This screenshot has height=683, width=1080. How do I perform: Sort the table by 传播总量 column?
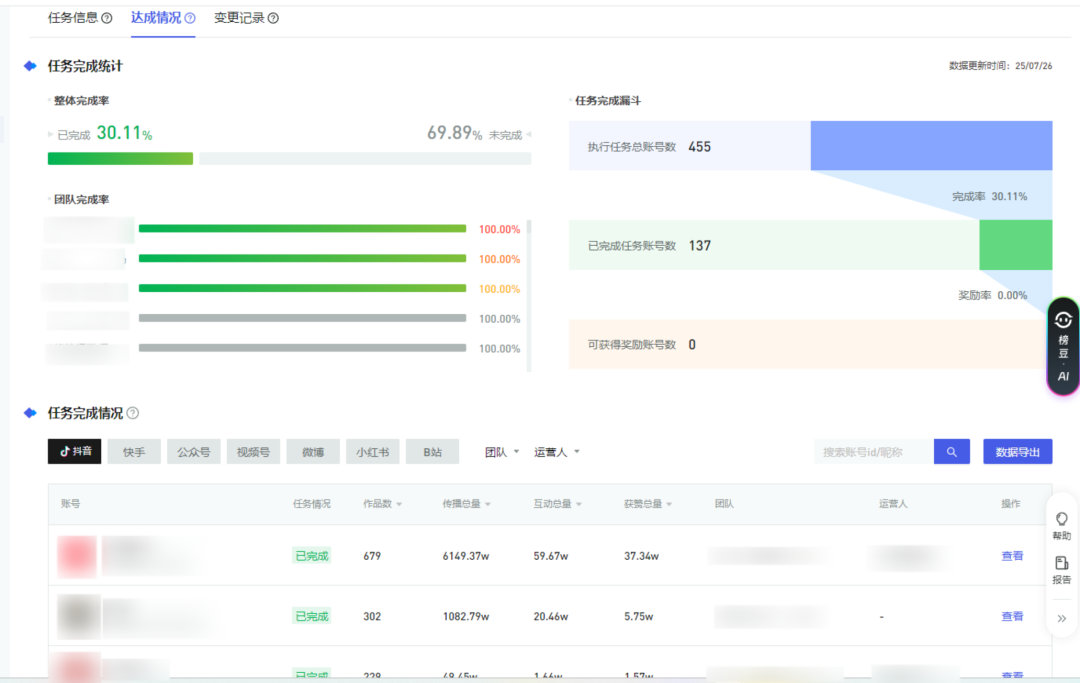click(466, 504)
